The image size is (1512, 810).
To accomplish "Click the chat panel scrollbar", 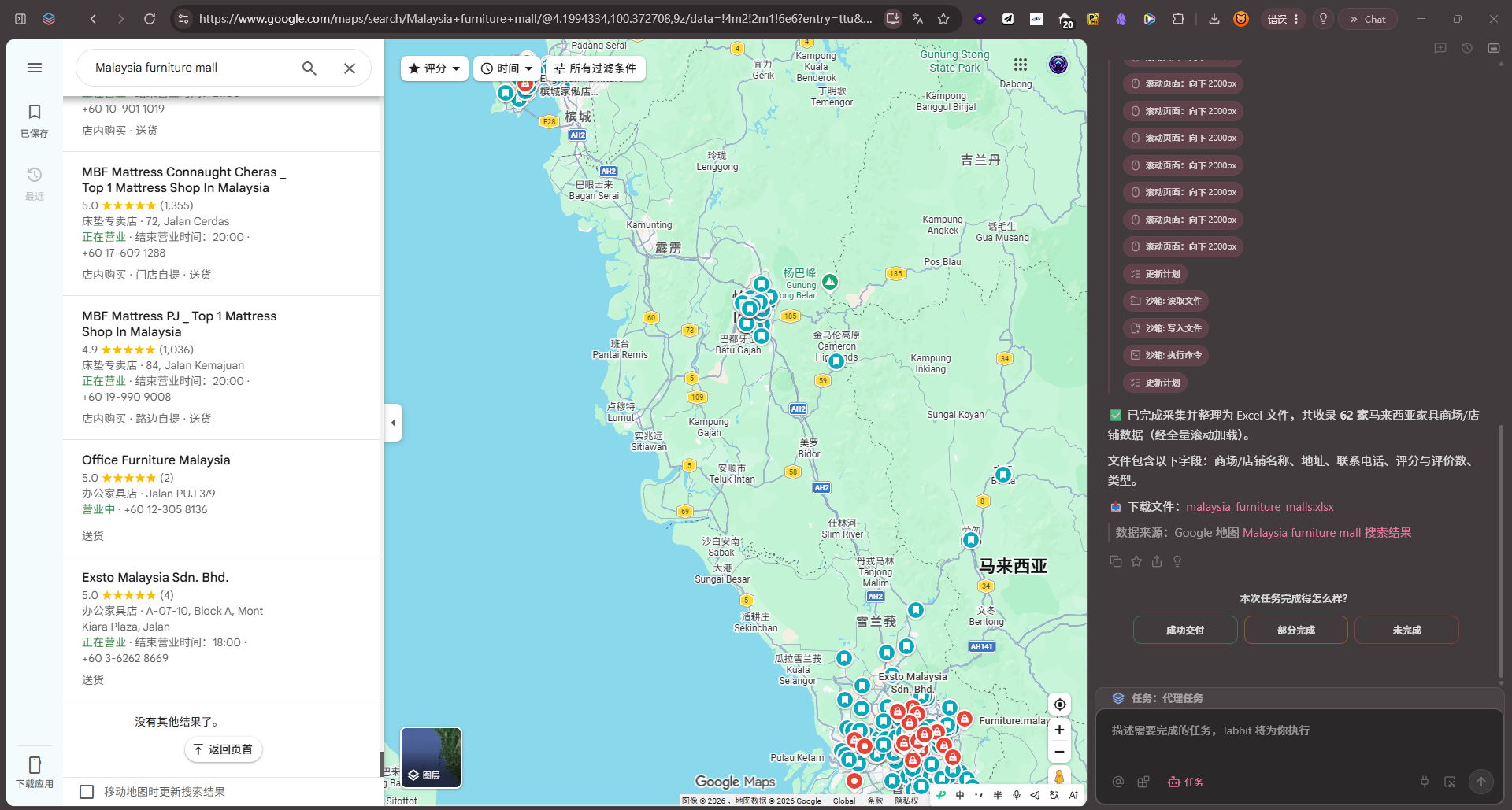I will click(x=1501, y=551).
